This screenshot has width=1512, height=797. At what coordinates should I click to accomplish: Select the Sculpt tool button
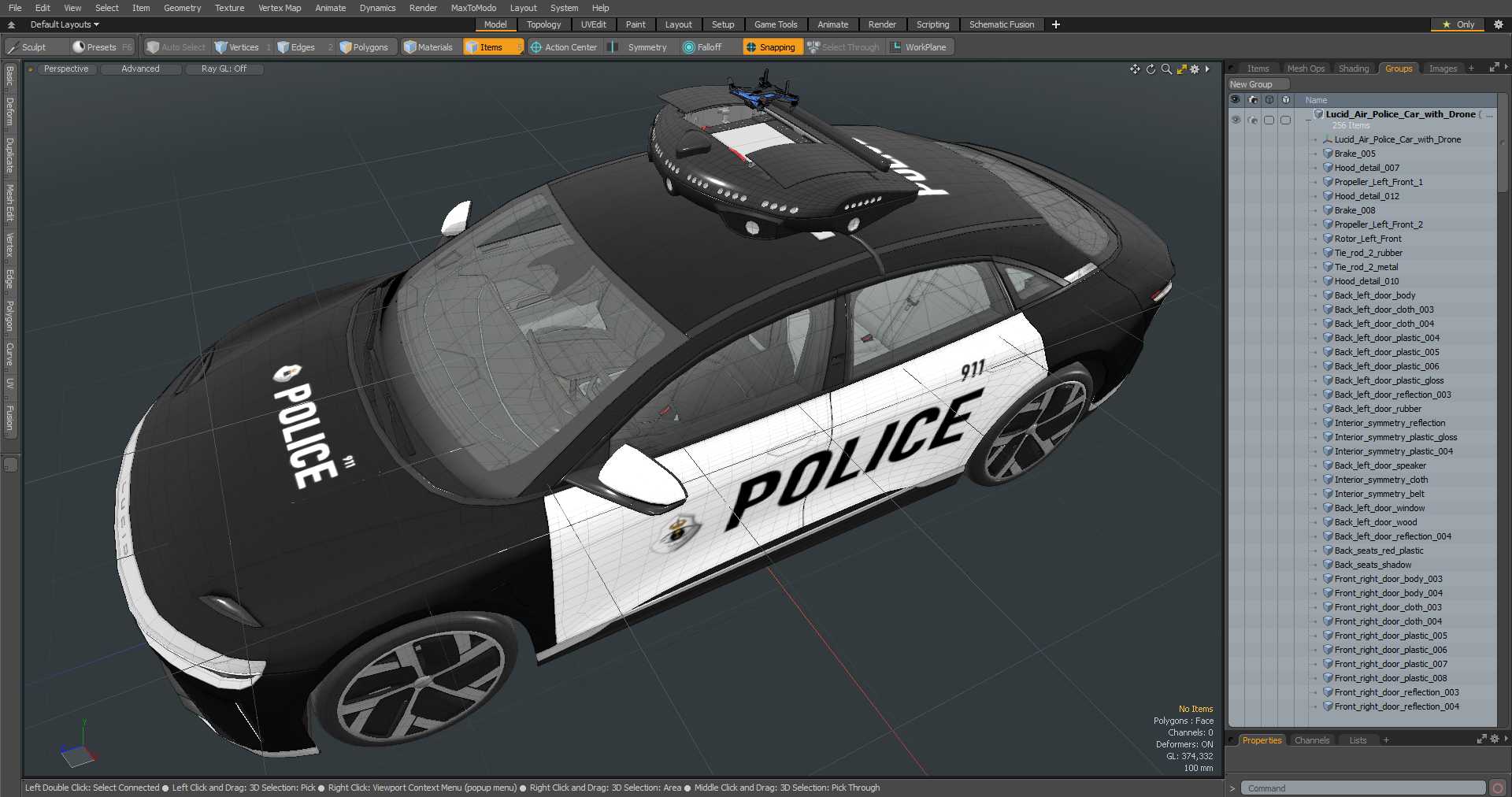pos(35,47)
